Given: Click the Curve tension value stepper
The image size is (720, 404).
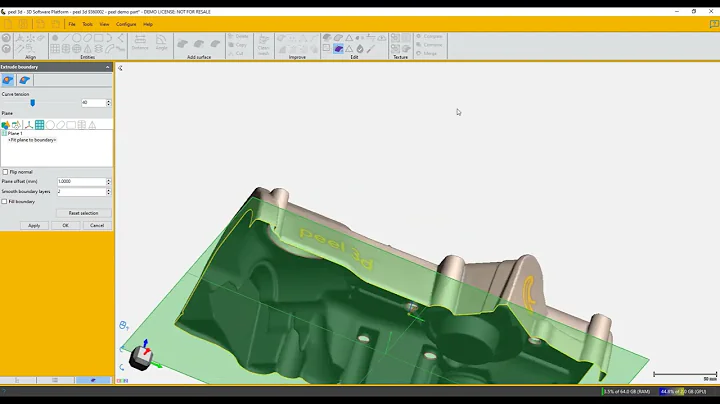Looking at the screenshot, I should click(108, 103).
